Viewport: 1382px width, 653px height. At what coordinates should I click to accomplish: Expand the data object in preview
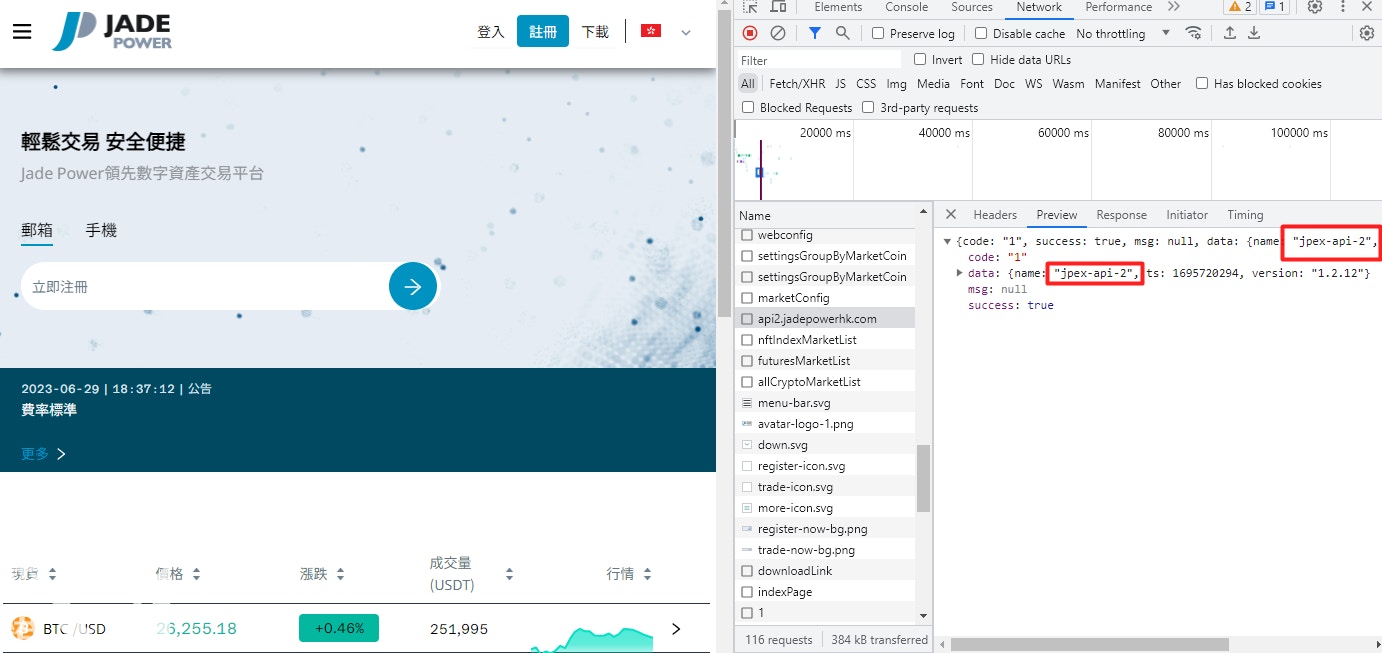[x=959, y=272]
